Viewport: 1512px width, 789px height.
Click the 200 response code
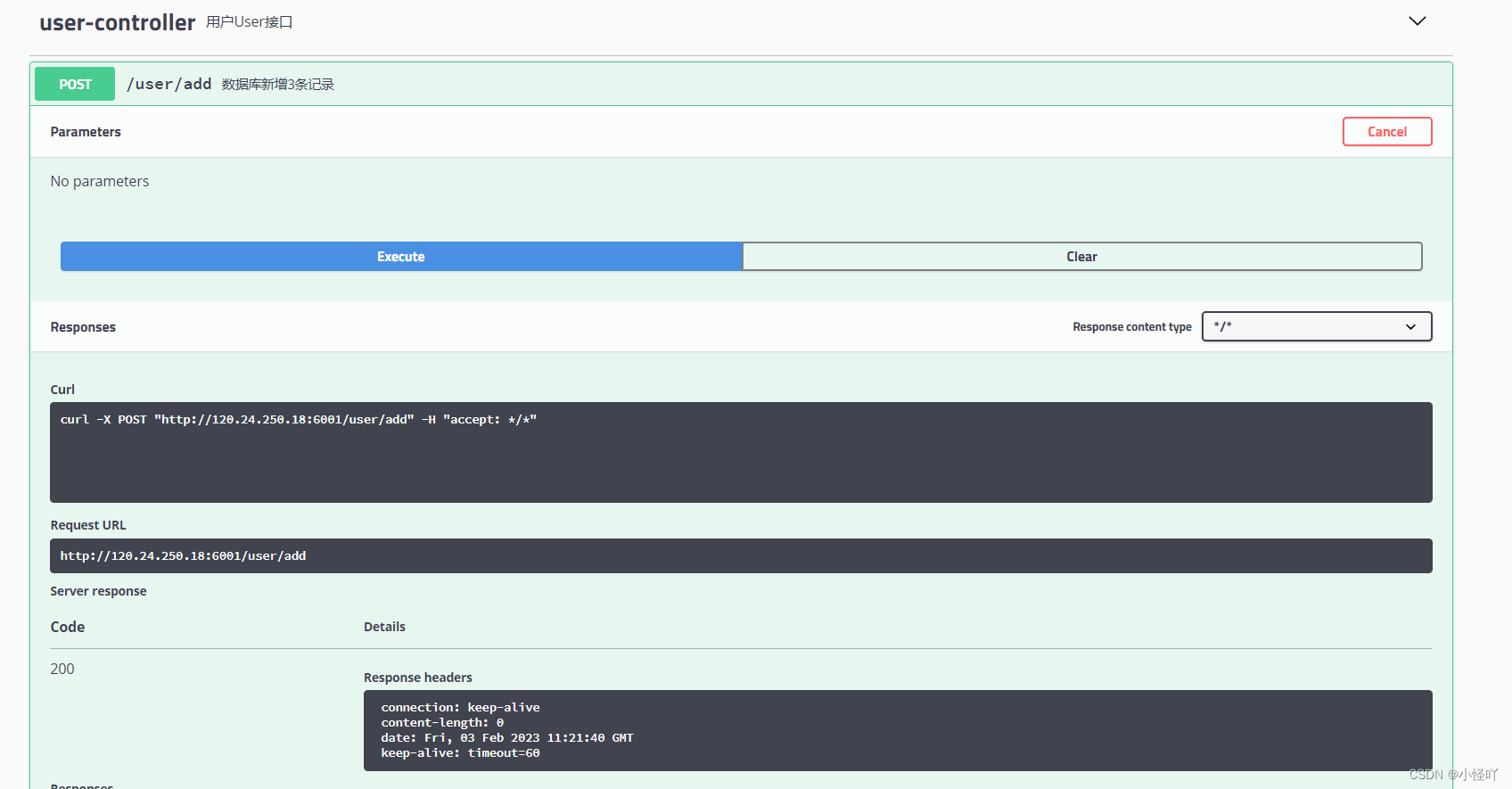tap(62, 669)
